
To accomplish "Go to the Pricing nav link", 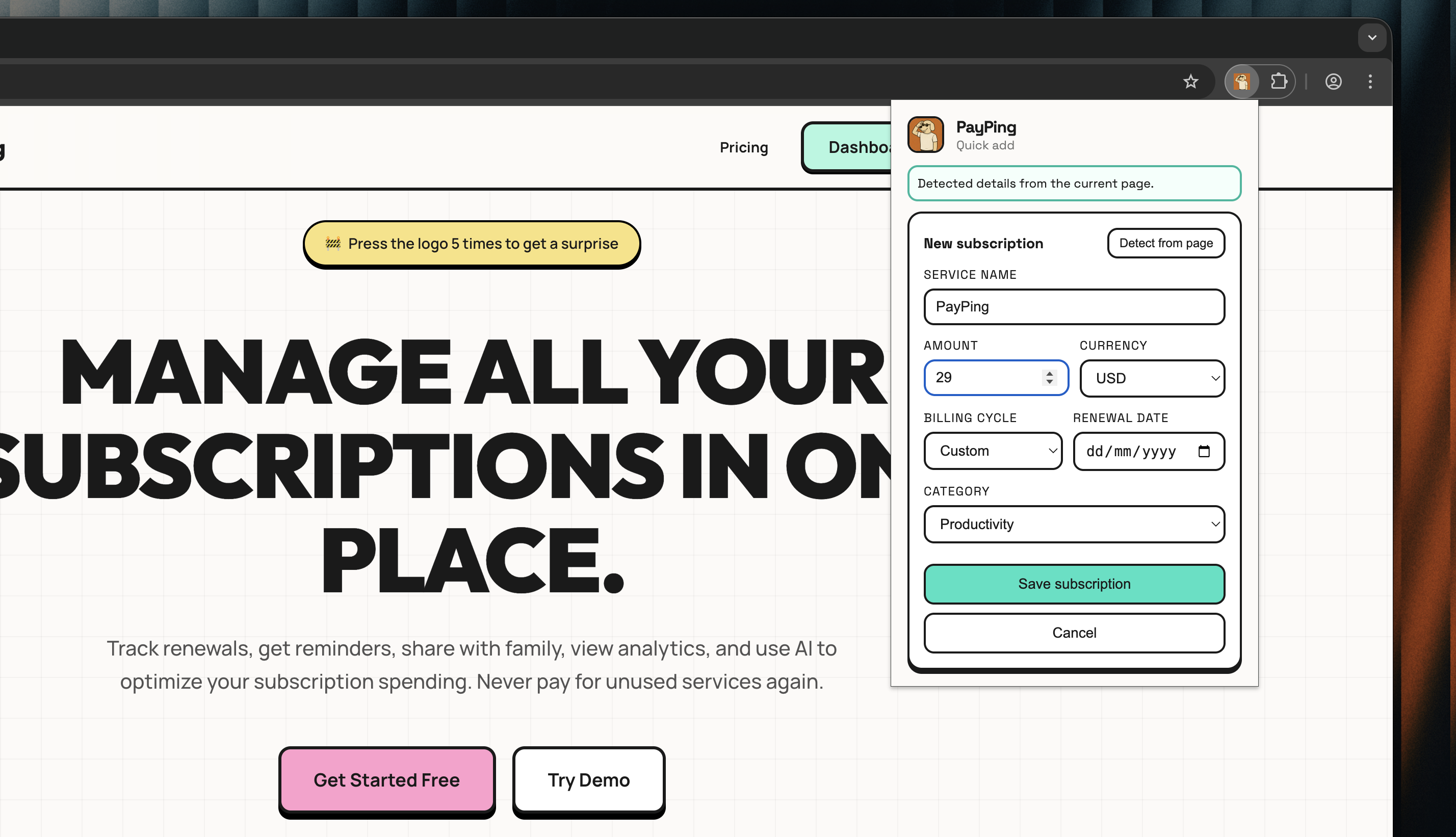I will coord(743,148).
